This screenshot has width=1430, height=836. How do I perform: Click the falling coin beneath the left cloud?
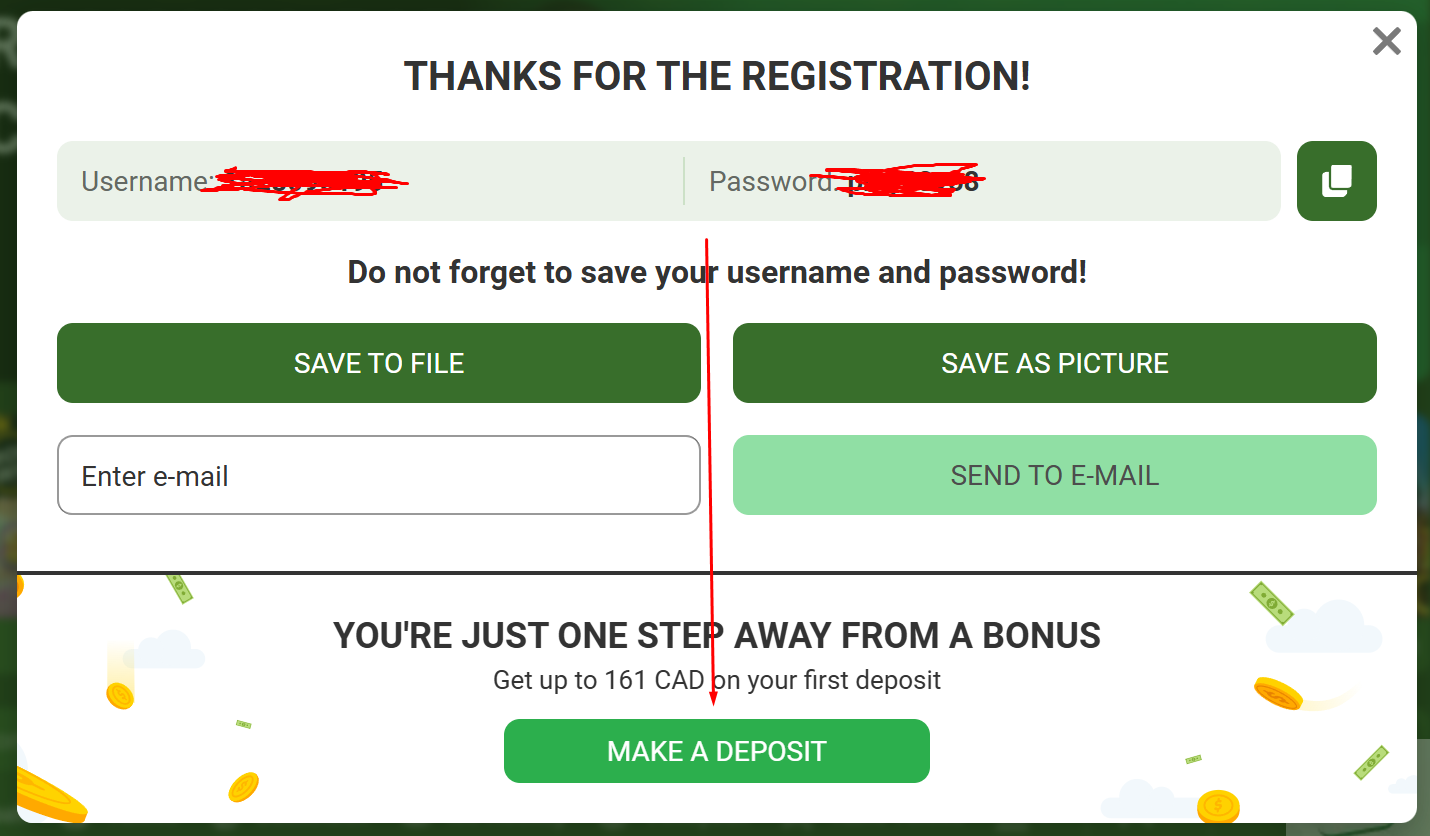tap(120, 694)
